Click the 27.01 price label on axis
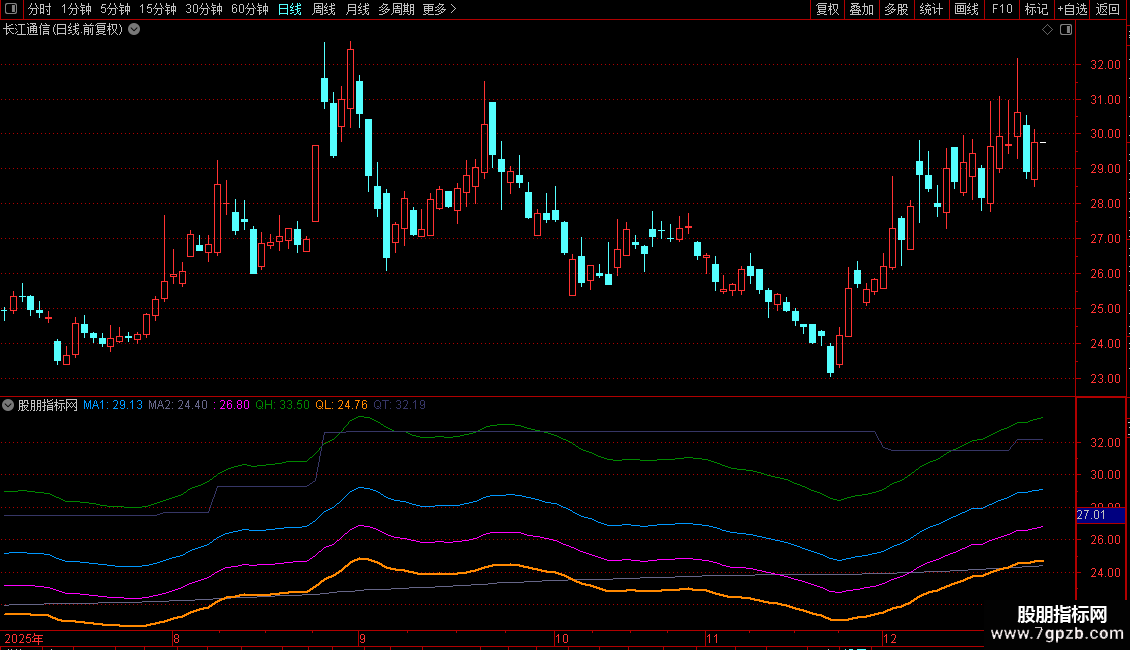This screenshot has height=650, width=1130. (x=1091, y=515)
